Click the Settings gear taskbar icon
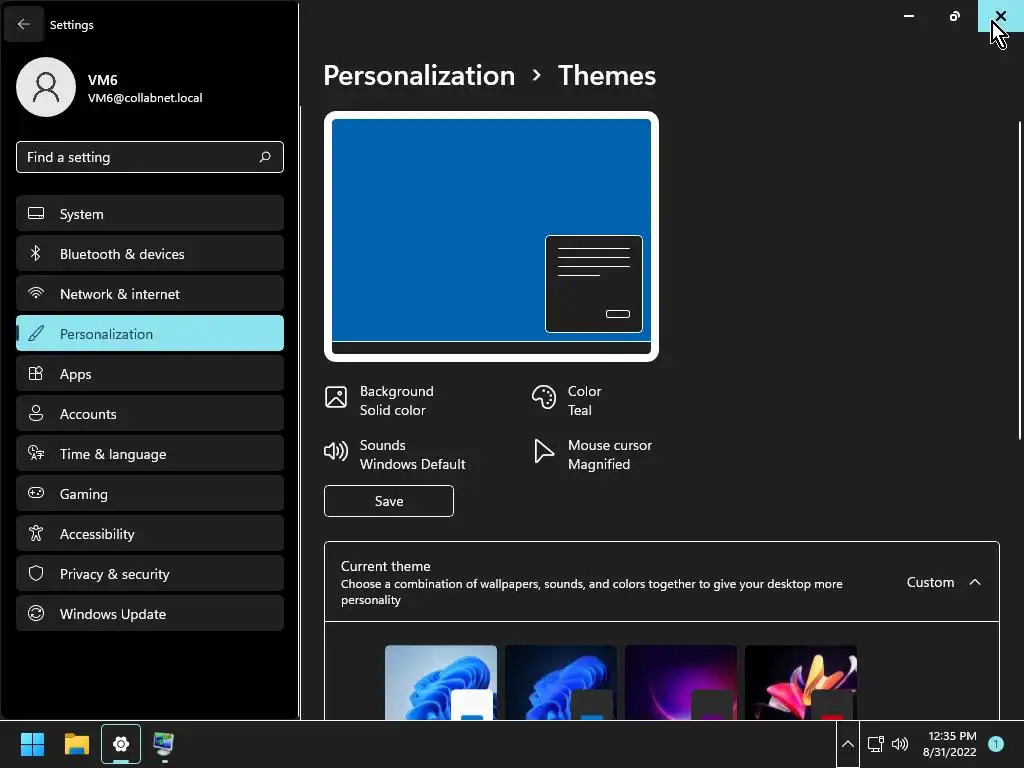This screenshot has height=768, width=1024. (x=121, y=744)
